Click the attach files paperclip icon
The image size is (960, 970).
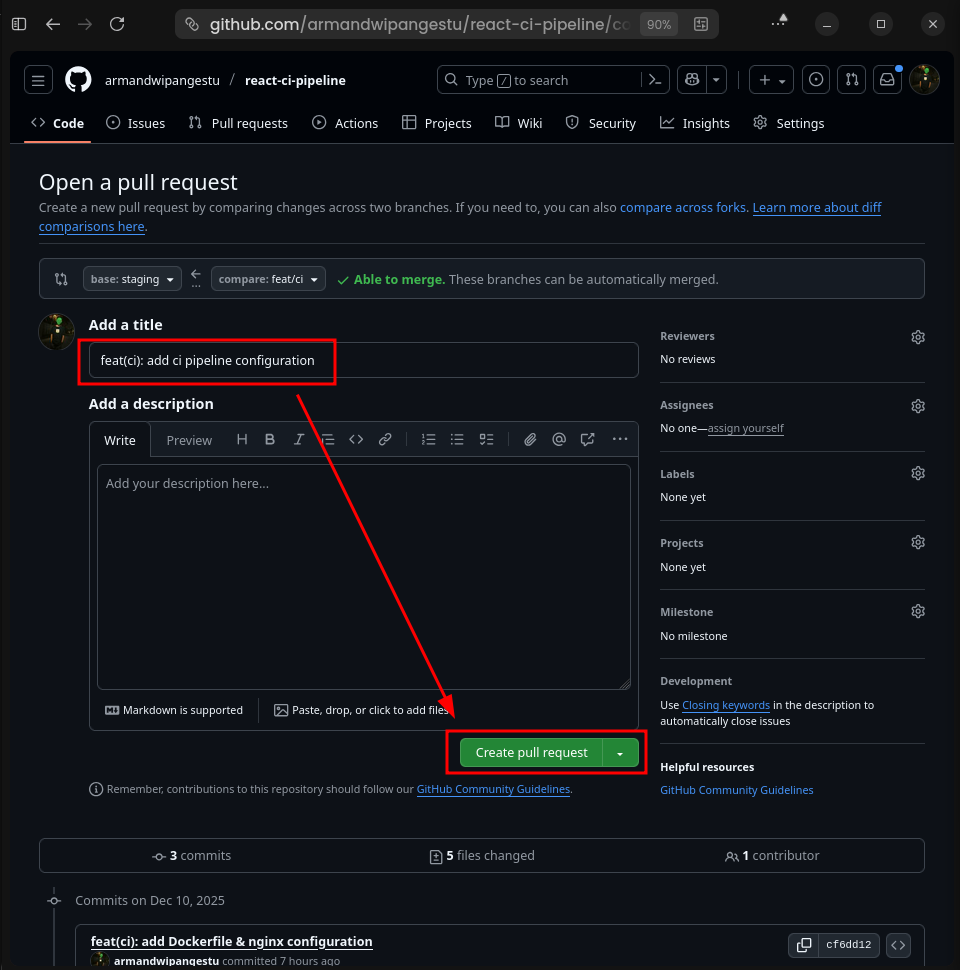[x=530, y=440]
